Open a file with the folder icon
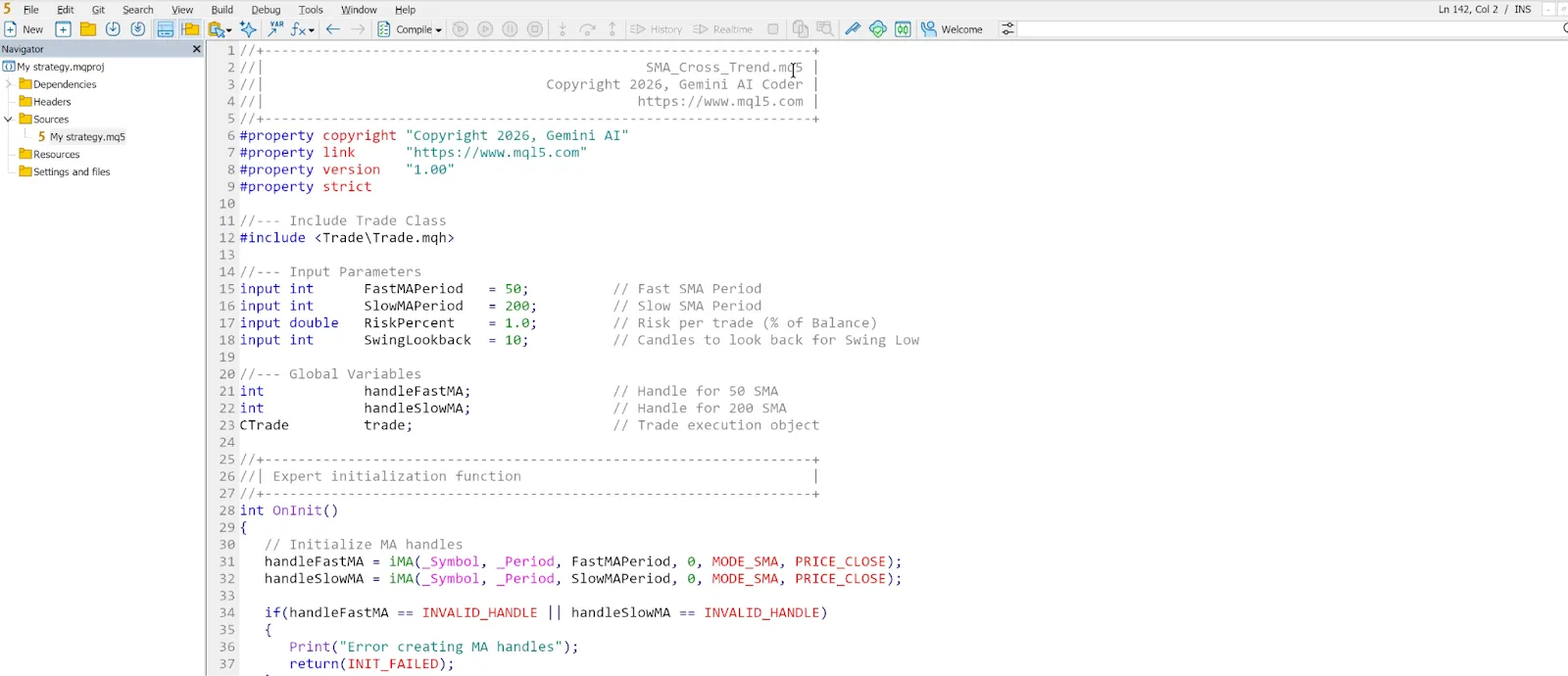 click(88, 29)
